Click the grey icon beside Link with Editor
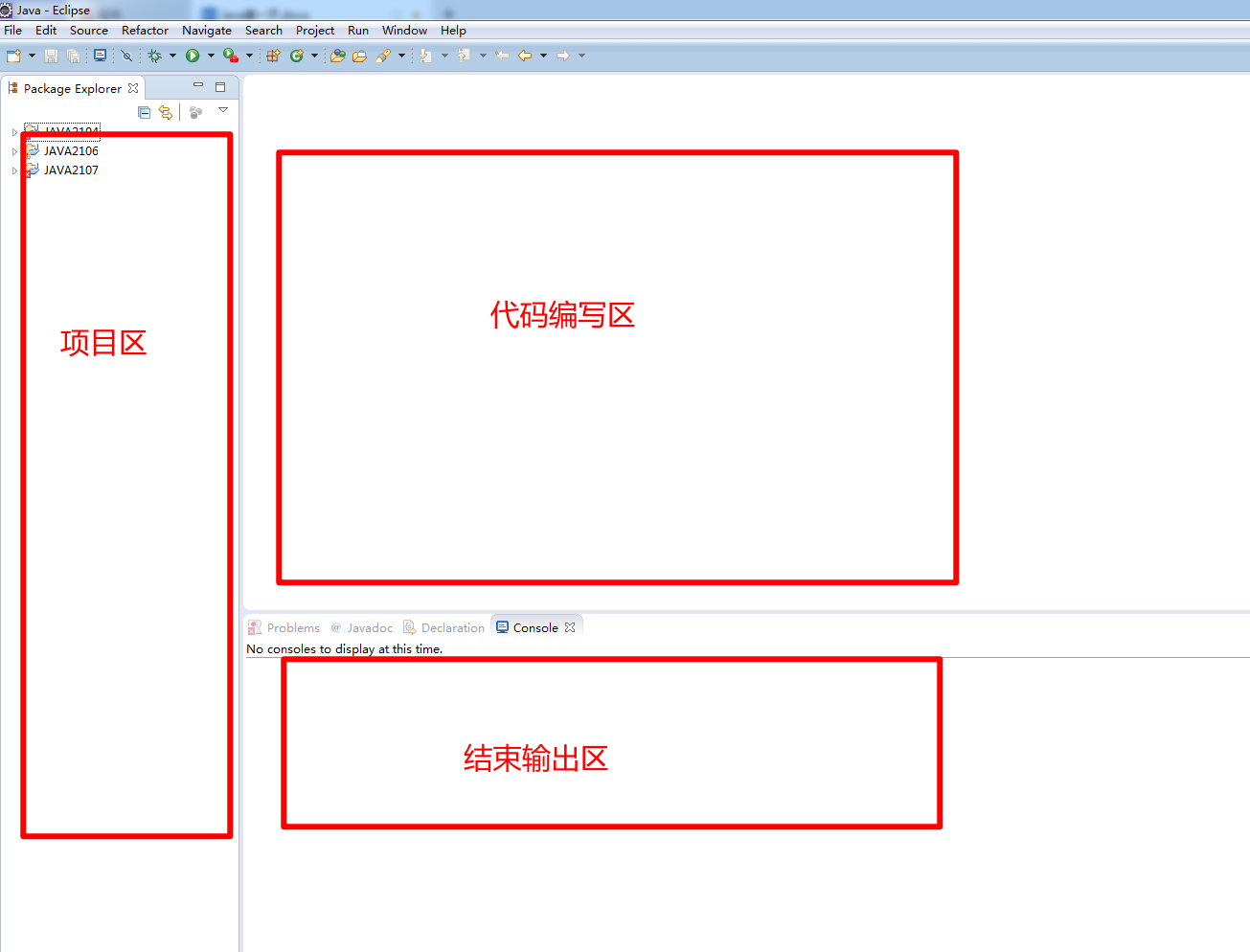This screenshot has width=1250, height=952. tap(195, 112)
